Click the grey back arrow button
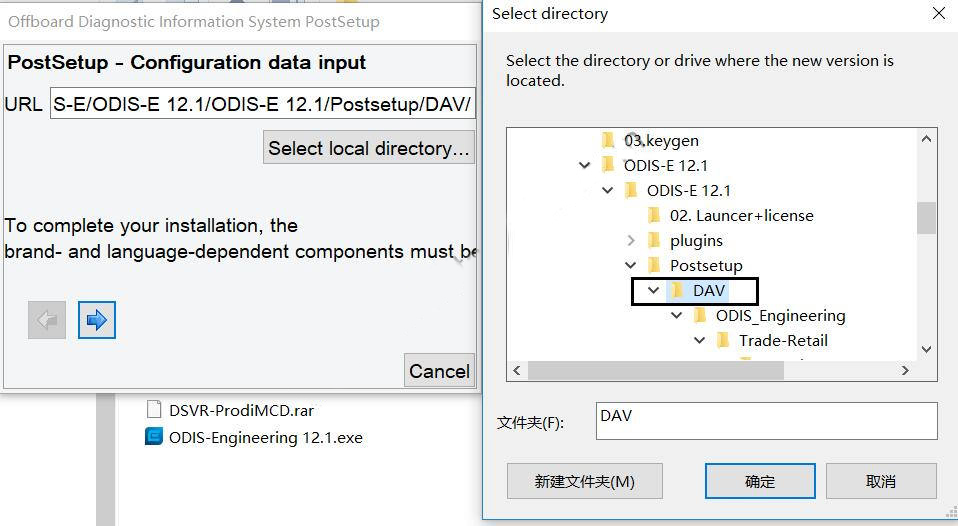Viewport: 958px width, 526px height. 47,320
